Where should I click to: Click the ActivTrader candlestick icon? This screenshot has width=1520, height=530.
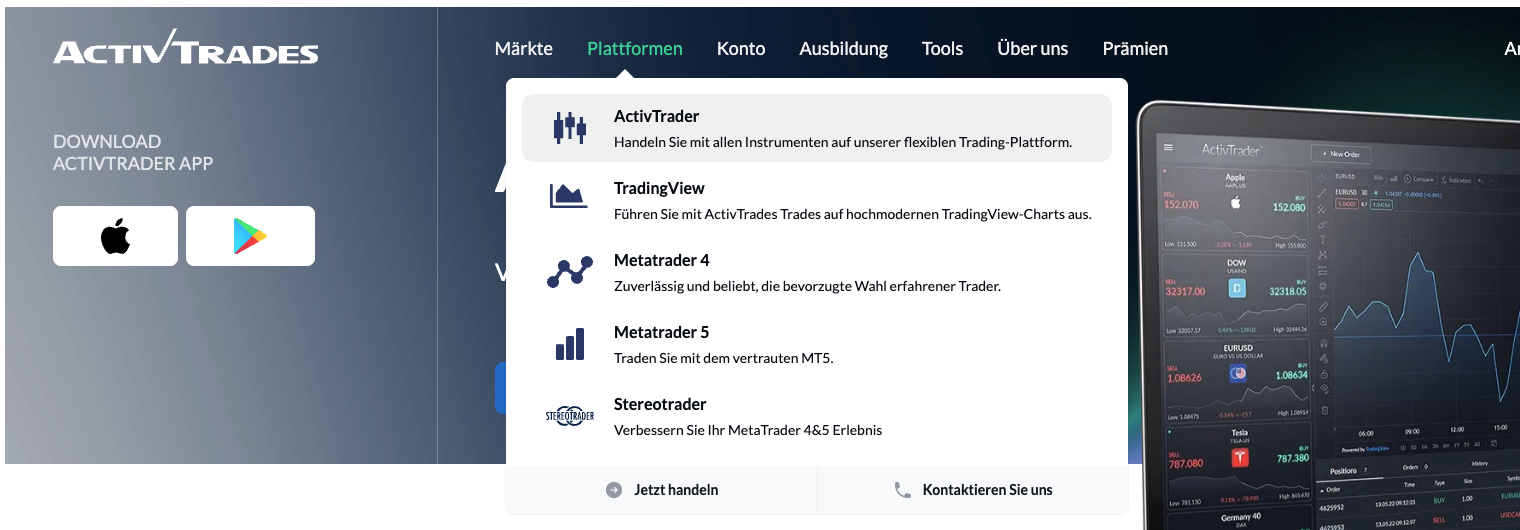(x=569, y=128)
